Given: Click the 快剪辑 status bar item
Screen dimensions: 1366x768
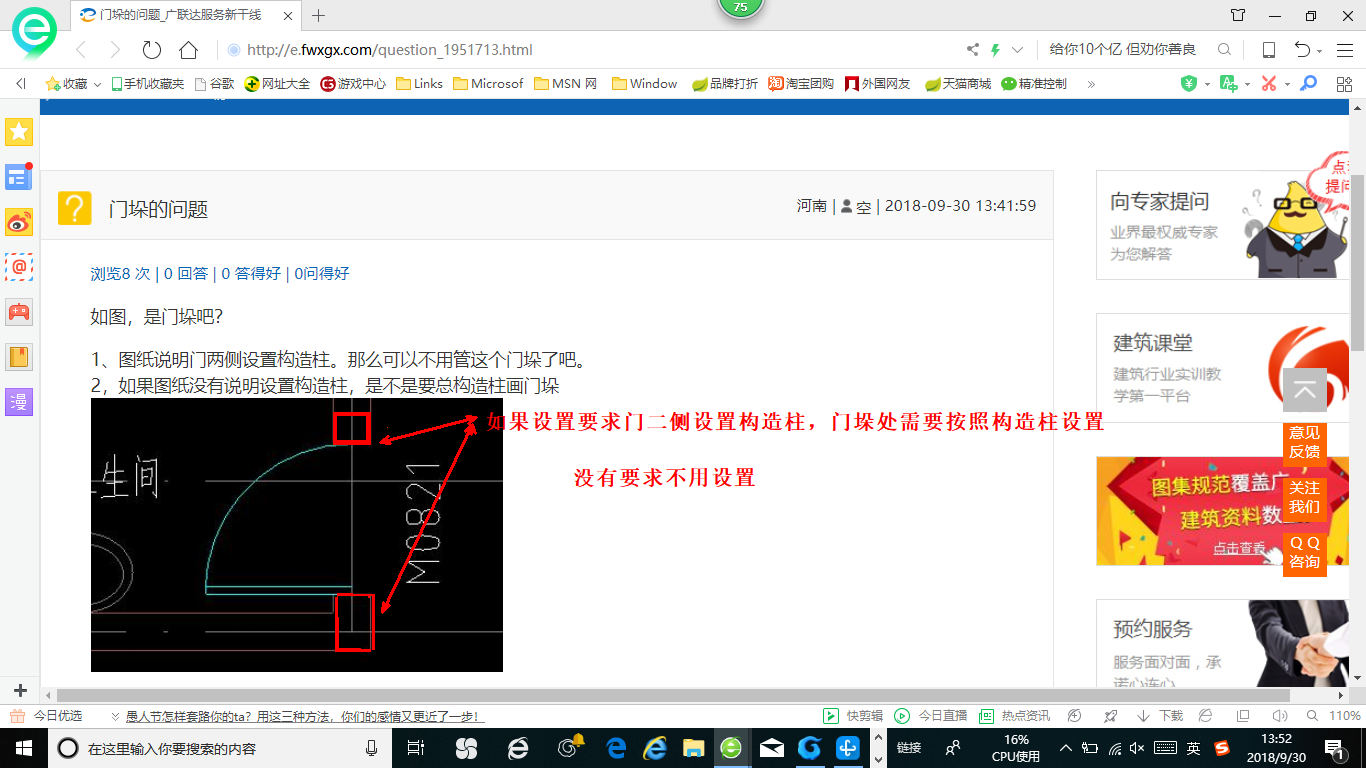Looking at the screenshot, I should pos(855,716).
